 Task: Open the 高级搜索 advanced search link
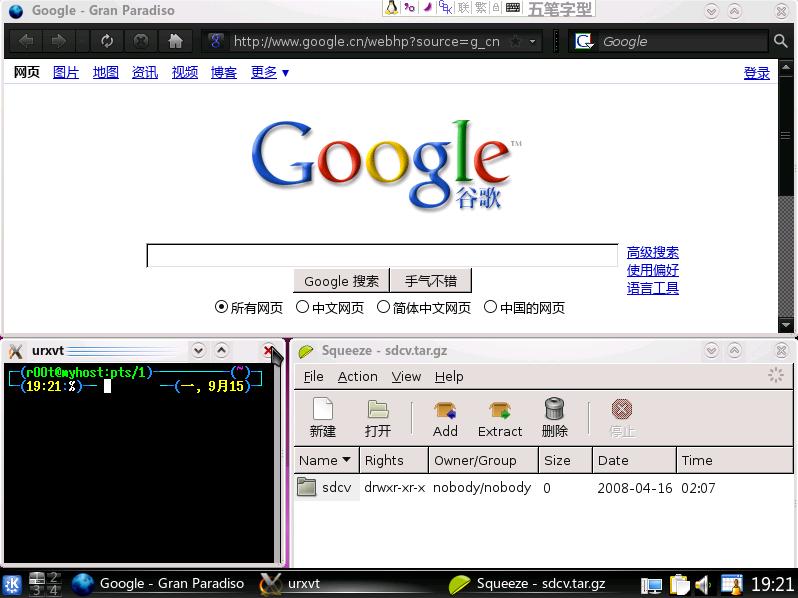pos(652,252)
